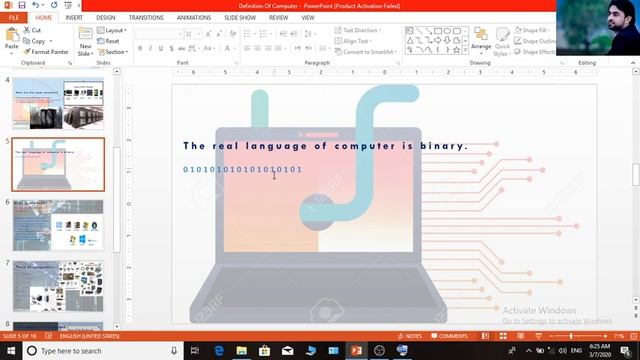The height and width of the screenshot is (360, 640).
Task: Click Cut in the Clipboard group
Action: point(32,30)
